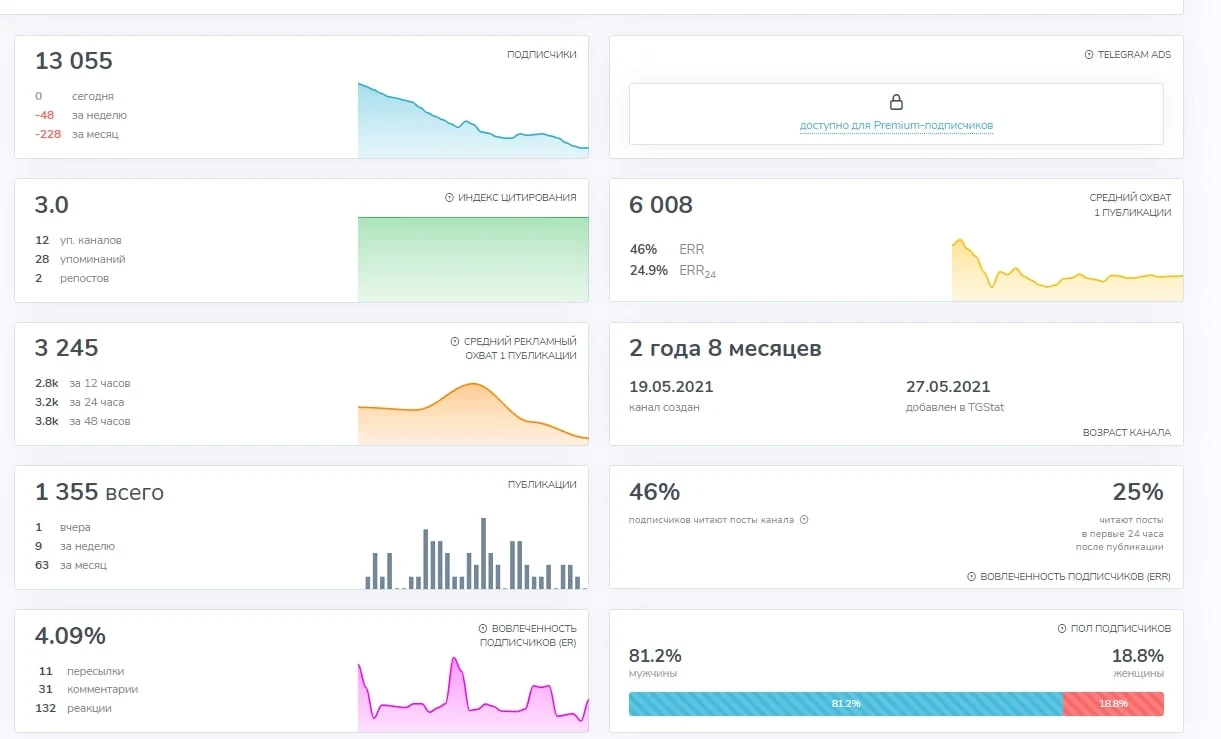Viewport: 1221px width, 739px height.
Task: Click channel age '2 года 8 месяцев'
Action: pyautogui.click(x=725, y=349)
